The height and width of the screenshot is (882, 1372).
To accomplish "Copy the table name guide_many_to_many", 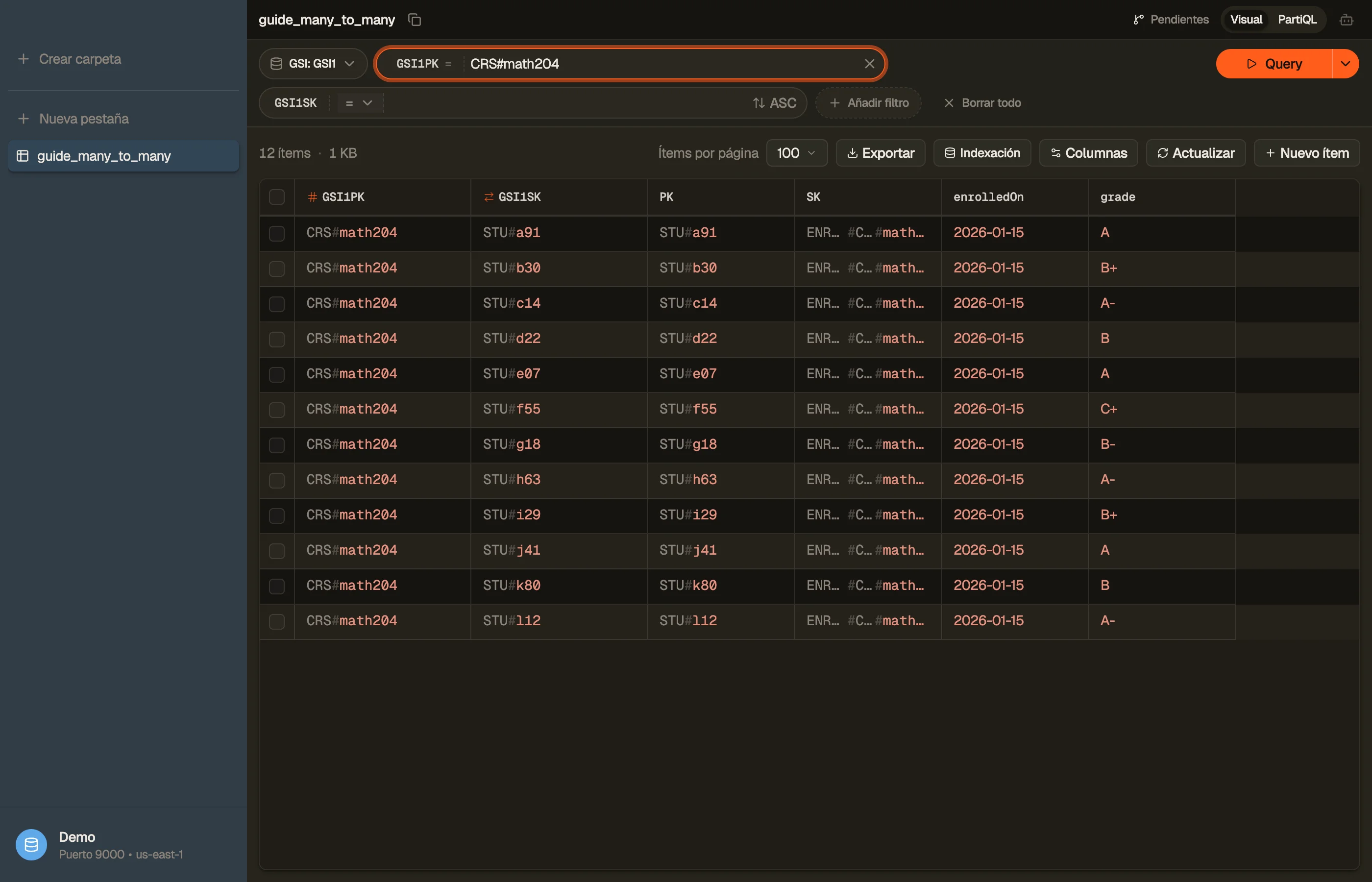I will coord(415,20).
